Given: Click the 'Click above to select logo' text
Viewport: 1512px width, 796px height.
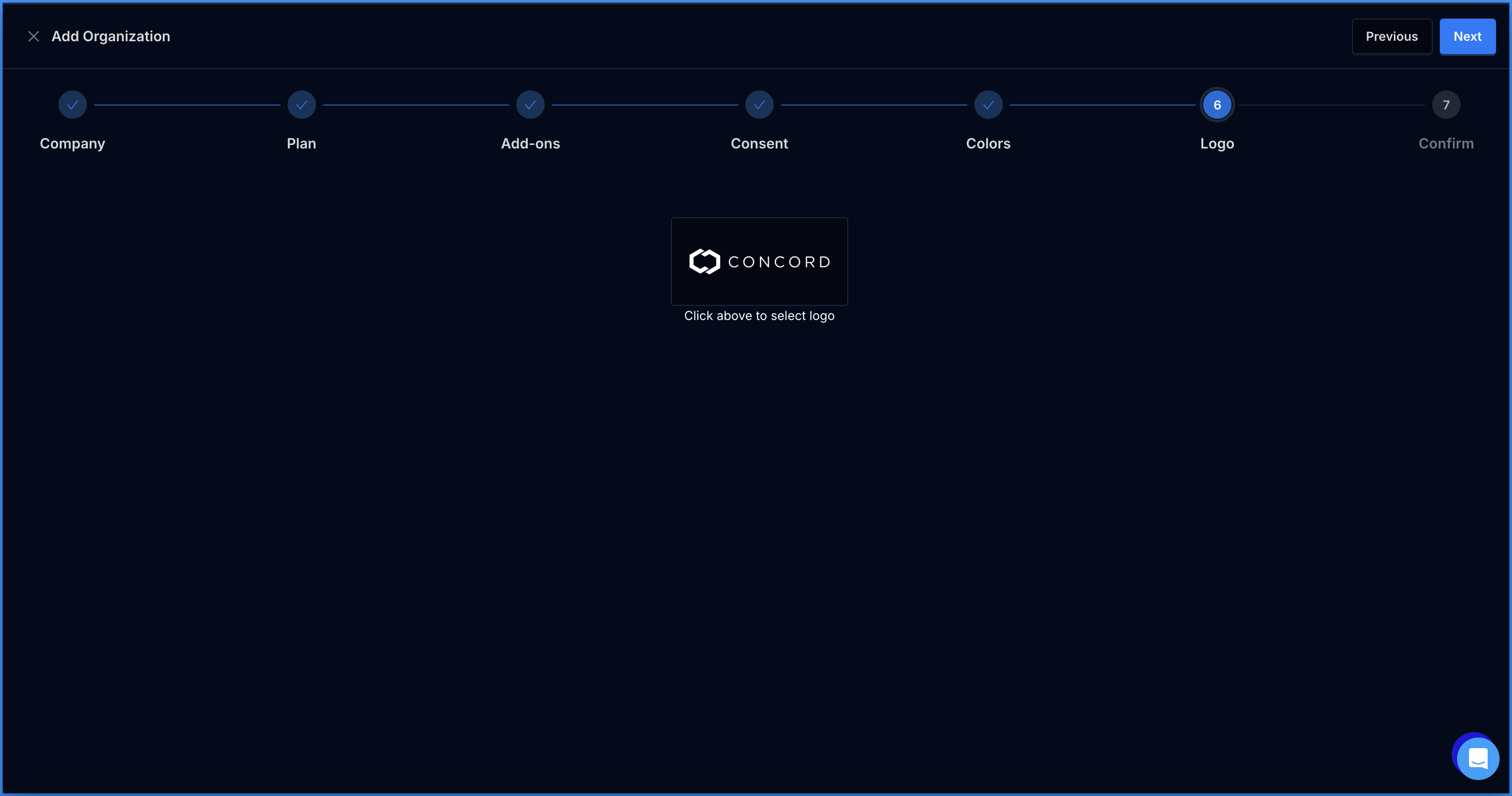Looking at the screenshot, I should pyautogui.click(x=760, y=316).
